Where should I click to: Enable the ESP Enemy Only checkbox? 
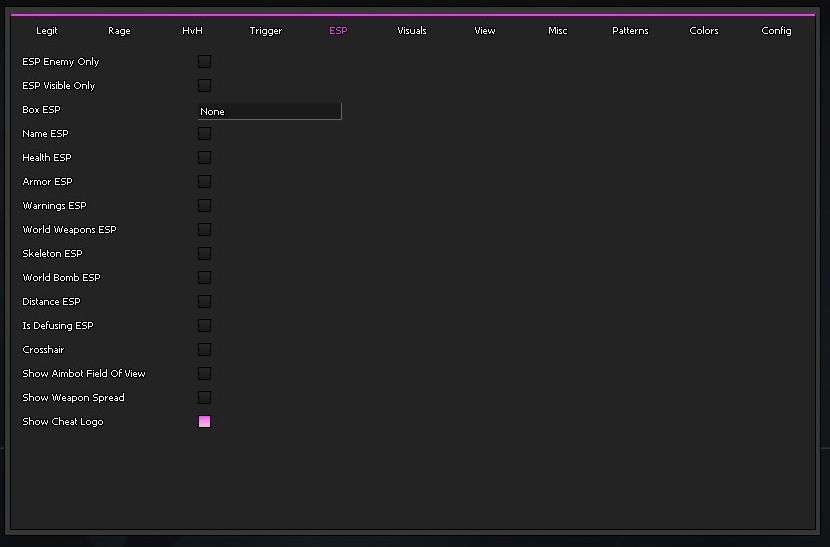204,62
